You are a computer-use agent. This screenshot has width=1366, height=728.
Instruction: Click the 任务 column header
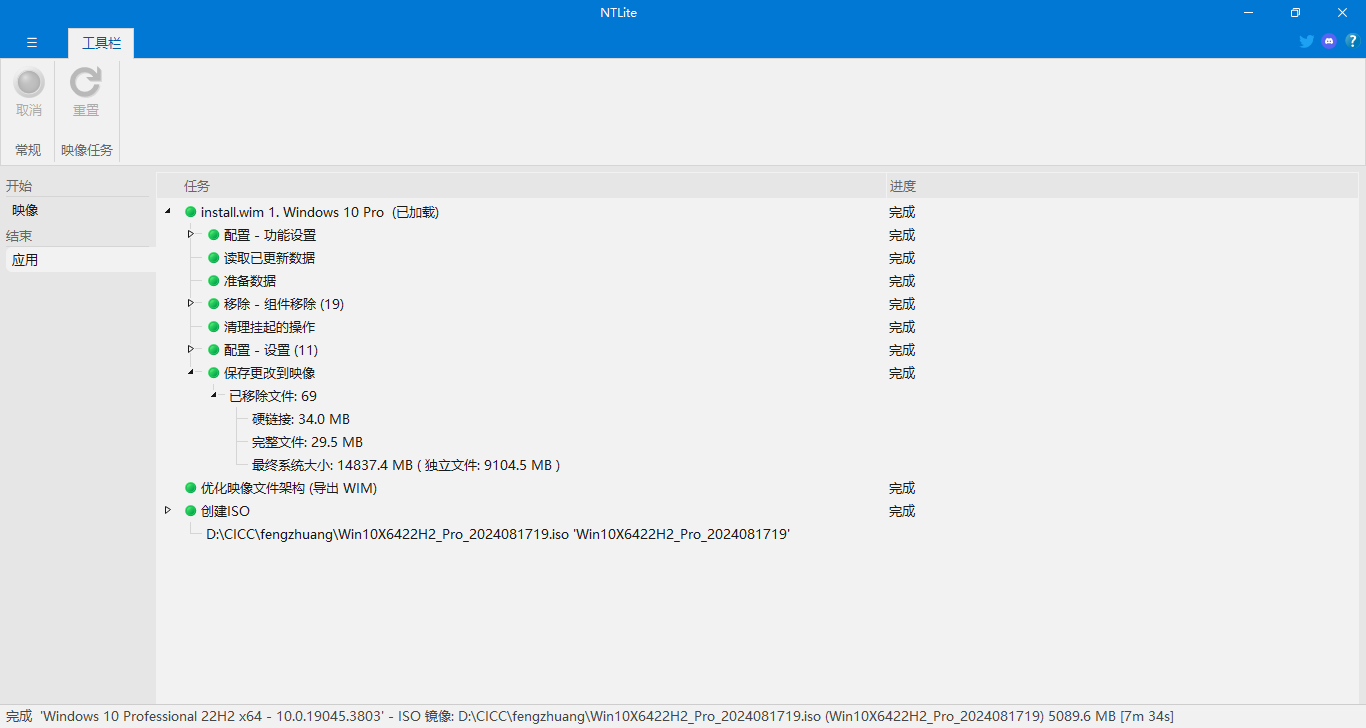click(197, 186)
